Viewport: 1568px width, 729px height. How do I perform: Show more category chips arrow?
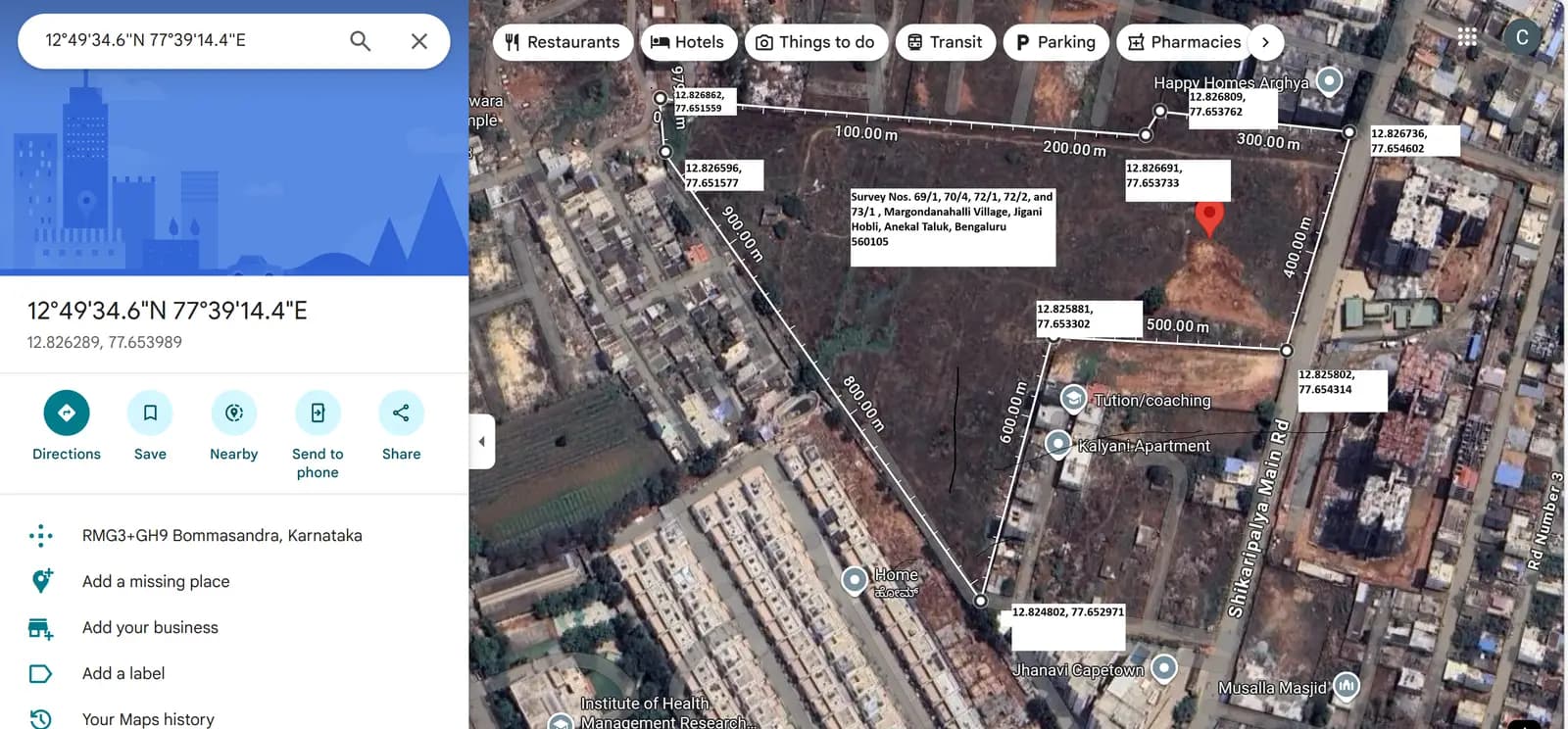tap(1265, 42)
